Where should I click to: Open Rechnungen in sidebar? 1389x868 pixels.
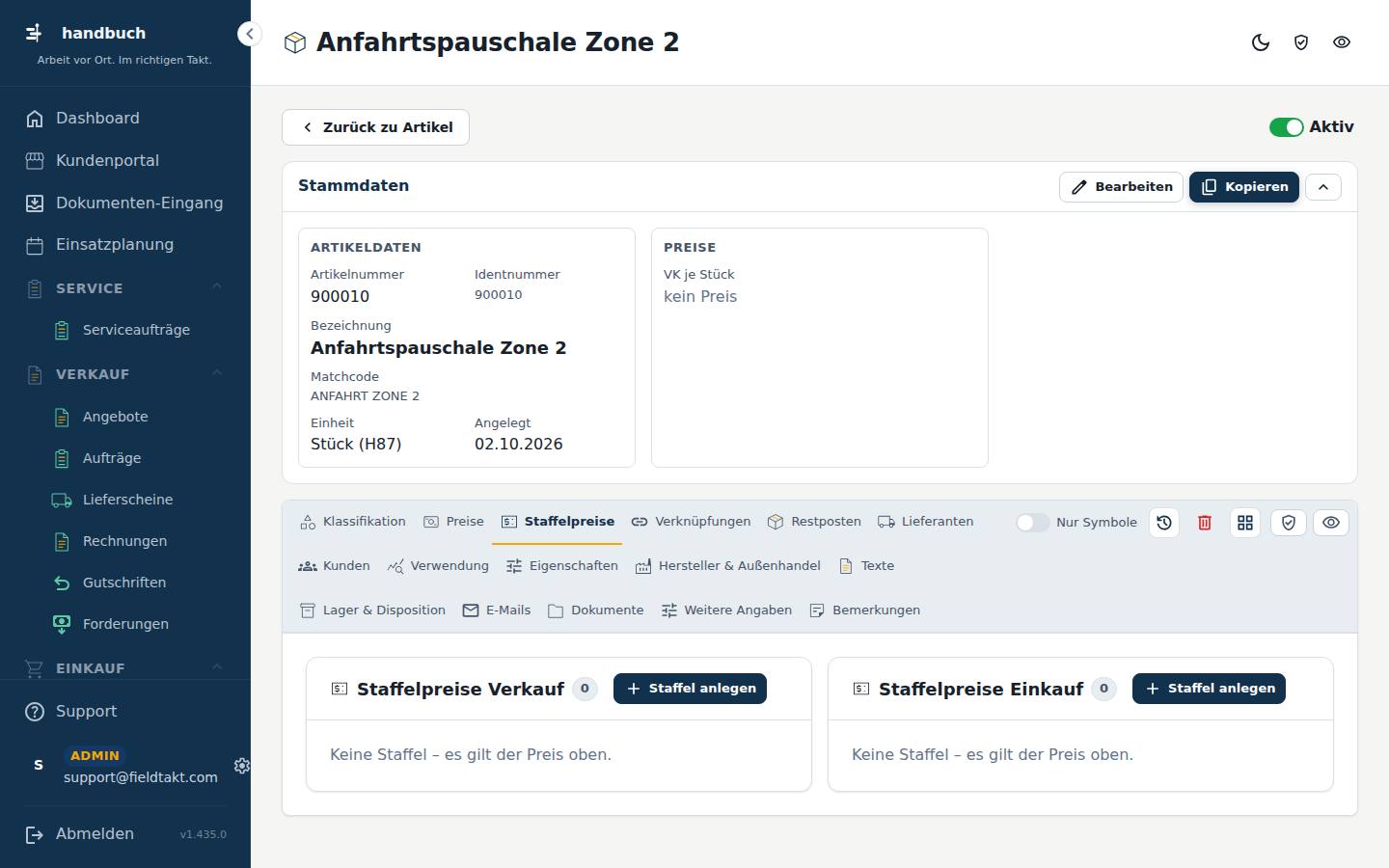pyautogui.click(x=125, y=541)
